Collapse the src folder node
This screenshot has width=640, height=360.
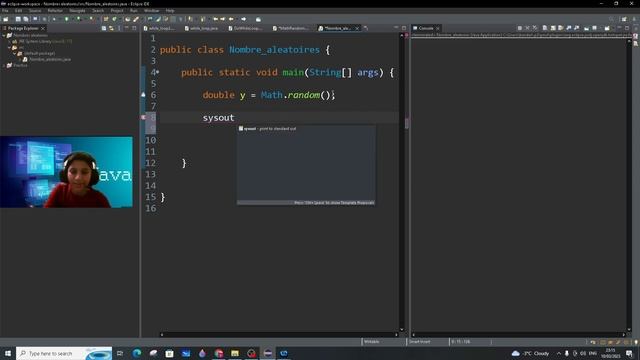click(9, 47)
